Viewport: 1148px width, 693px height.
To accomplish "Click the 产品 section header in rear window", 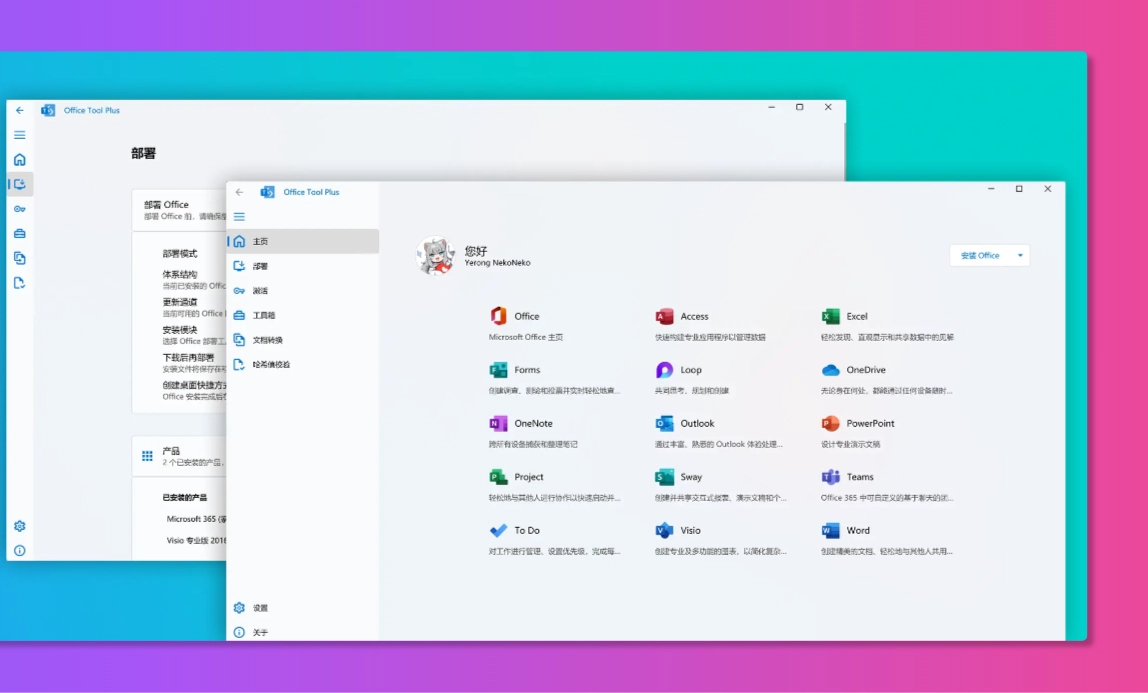I will (x=179, y=456).
